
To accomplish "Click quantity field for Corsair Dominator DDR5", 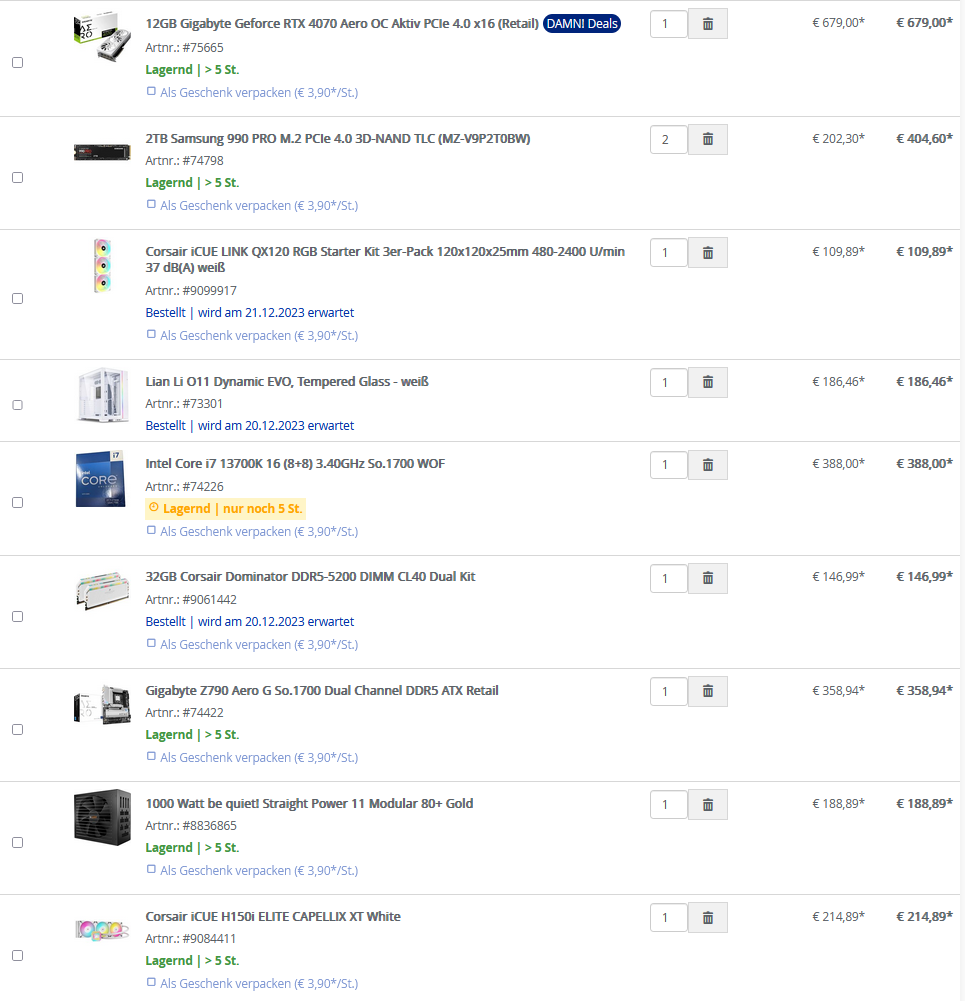I will [669, 578].
